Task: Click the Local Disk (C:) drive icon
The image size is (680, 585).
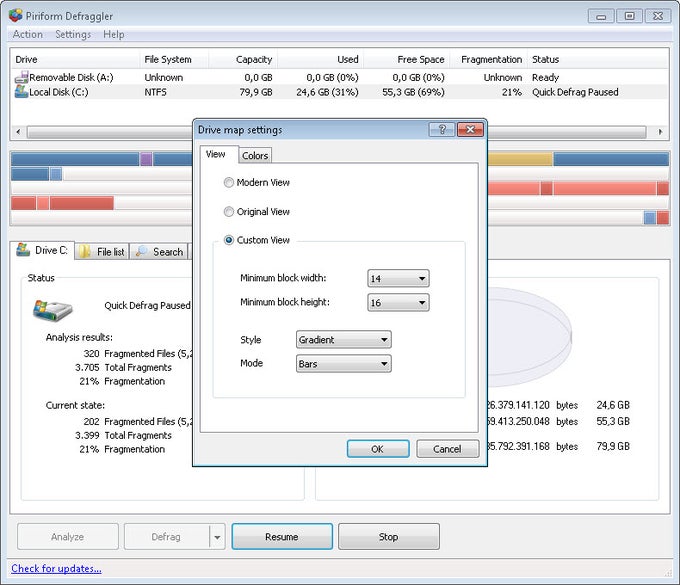Action: 21,92
